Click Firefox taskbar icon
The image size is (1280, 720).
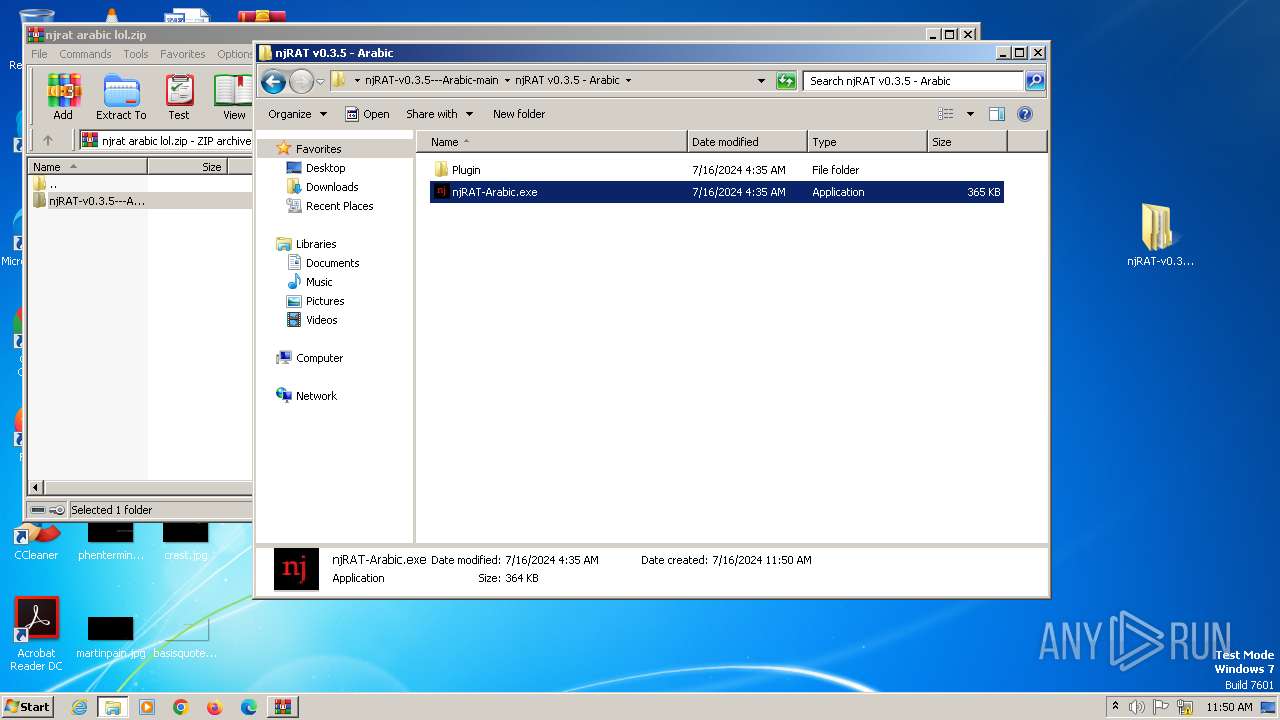tap(214, 707)
